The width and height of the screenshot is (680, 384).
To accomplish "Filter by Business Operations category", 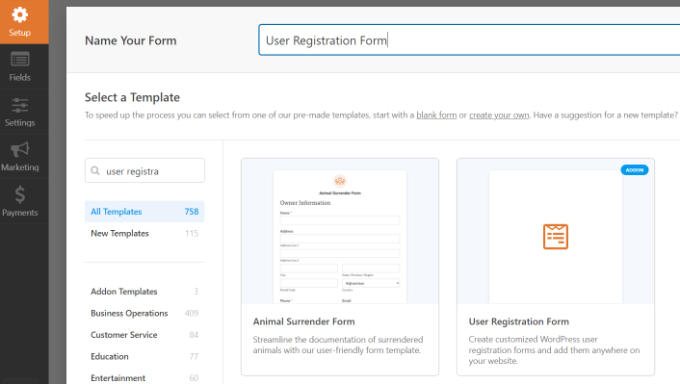I will (x=144, y=313).
